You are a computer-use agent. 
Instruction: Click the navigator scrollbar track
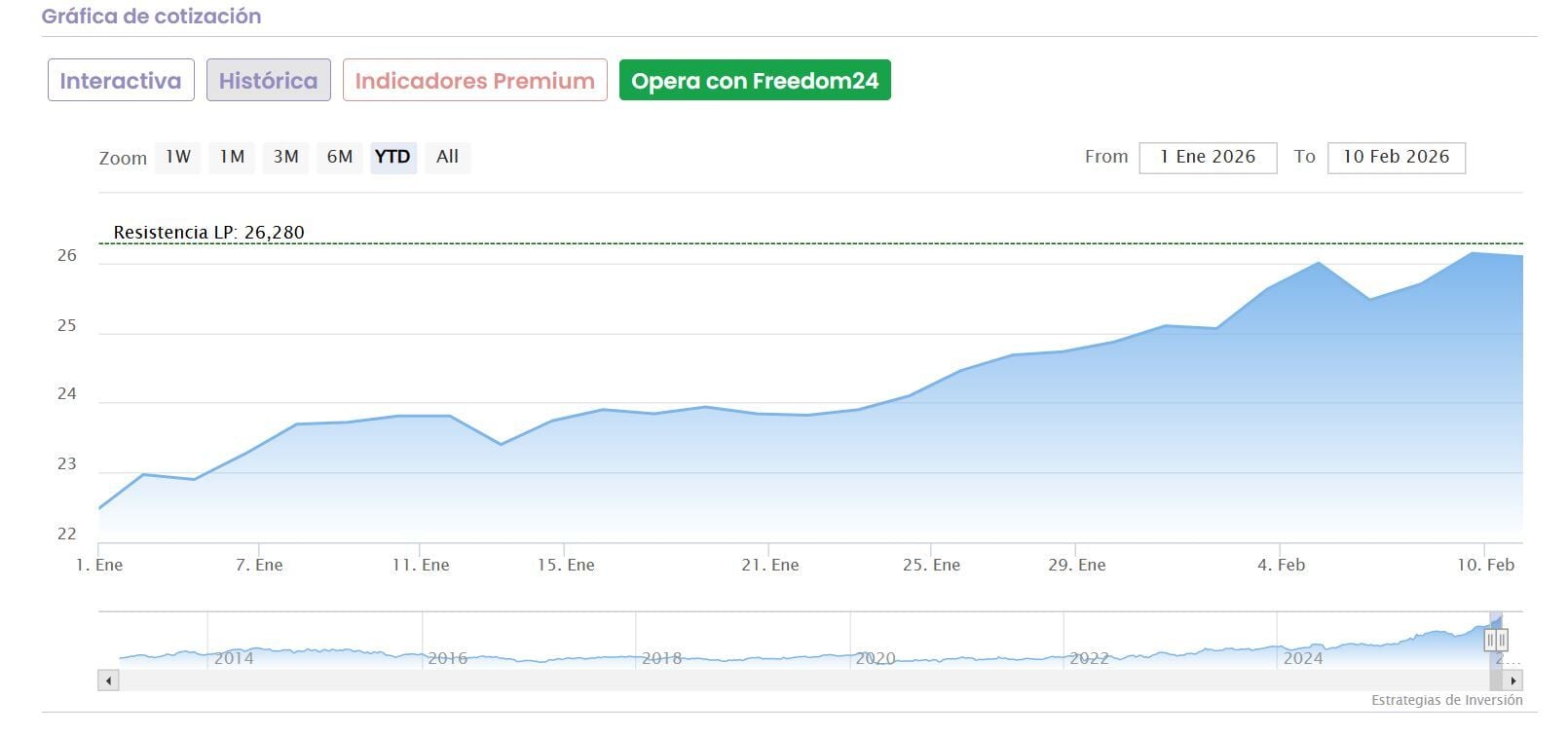[779, 681]
